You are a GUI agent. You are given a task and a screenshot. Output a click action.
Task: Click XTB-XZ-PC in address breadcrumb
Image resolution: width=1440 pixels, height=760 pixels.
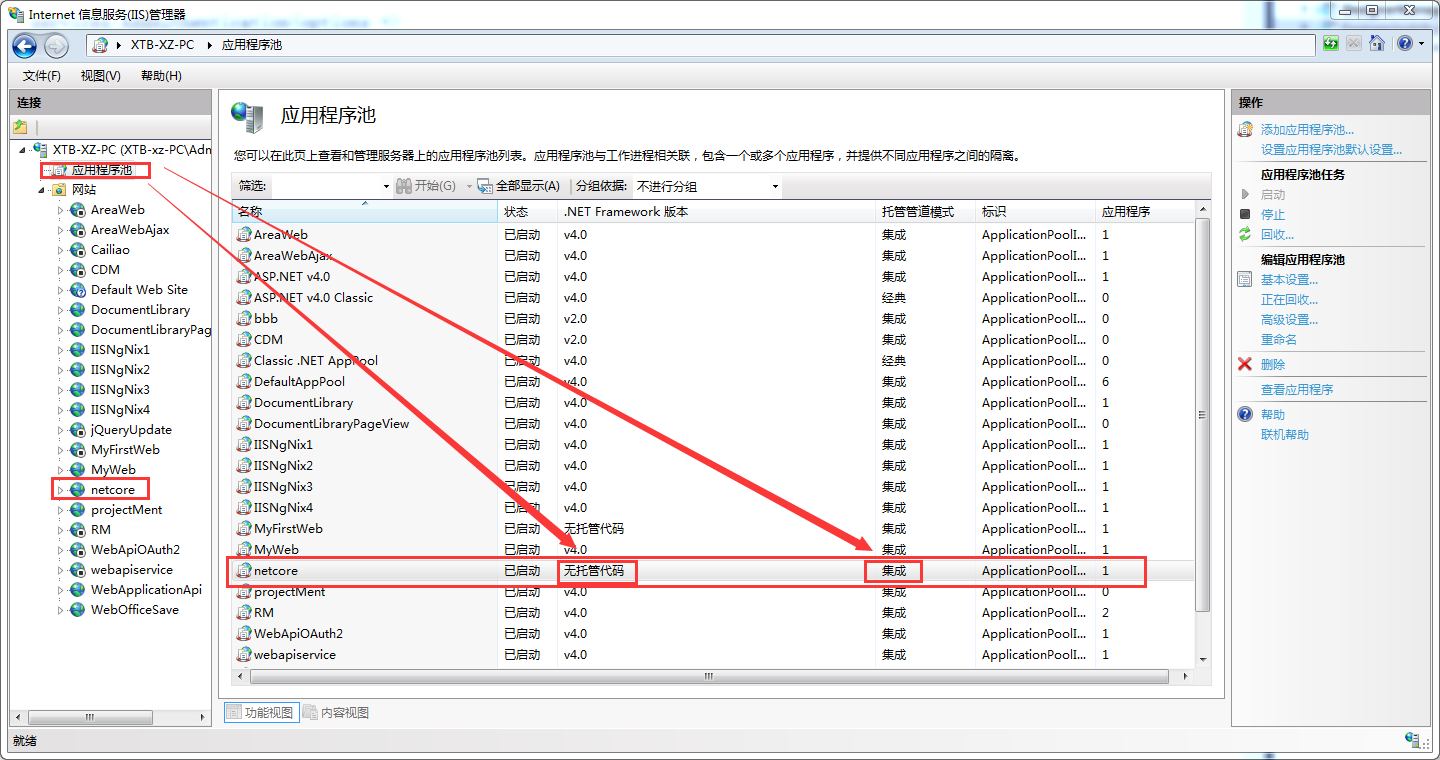[163, 45]
